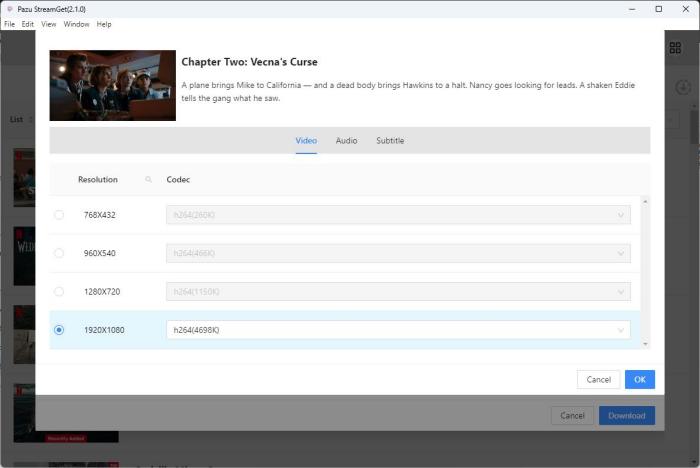Open the codec dropdown for 960X540
The height and width of the screenshot is (468, 700).
[x=398, y=253]
